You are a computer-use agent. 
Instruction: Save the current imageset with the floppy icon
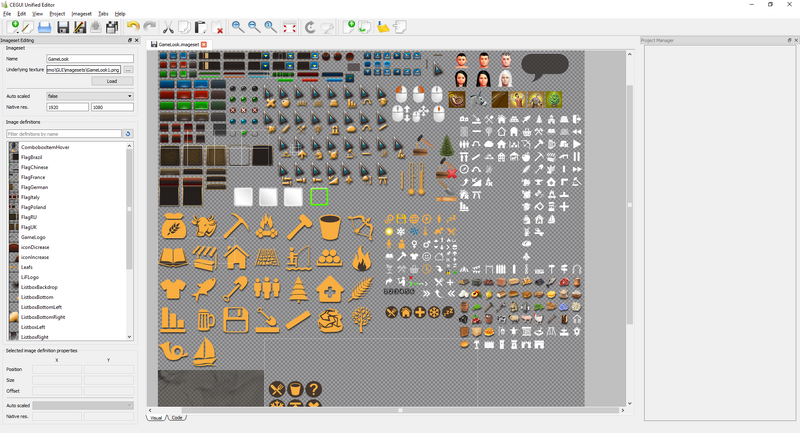[63, 27]
